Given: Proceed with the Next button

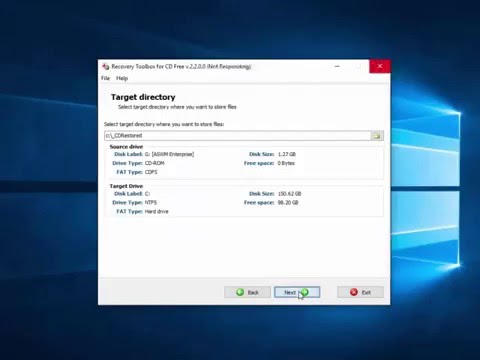Looking at the screenshot, I should tap(297, 292).
